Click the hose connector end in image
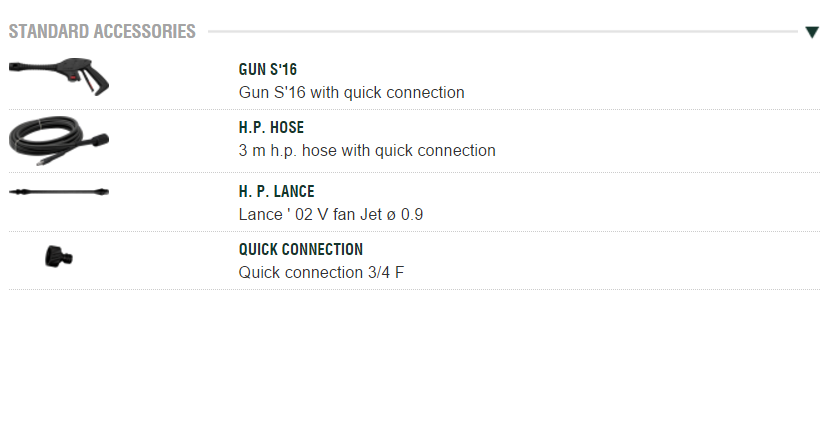 click(97, 139)
